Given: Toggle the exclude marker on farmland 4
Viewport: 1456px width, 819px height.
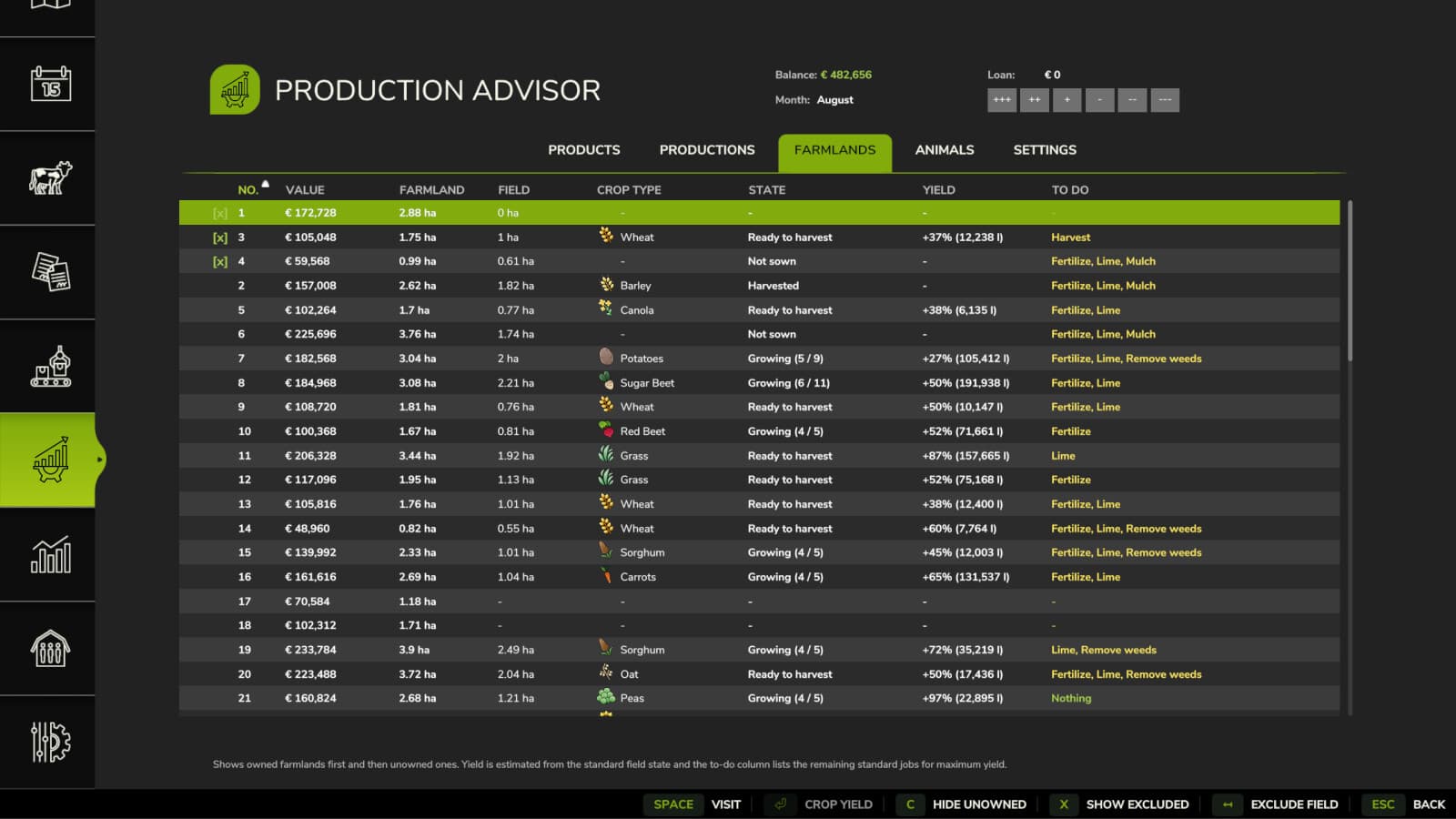Looking at the screenshot, I should click(219, 261).
